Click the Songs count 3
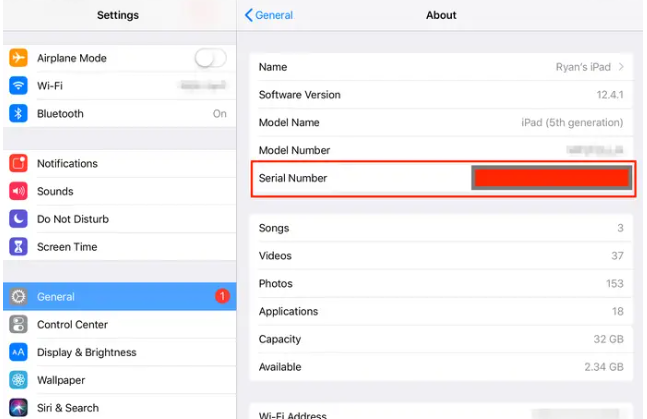The height and width of the screenshot is (419, 647). (x=620, y=228)
